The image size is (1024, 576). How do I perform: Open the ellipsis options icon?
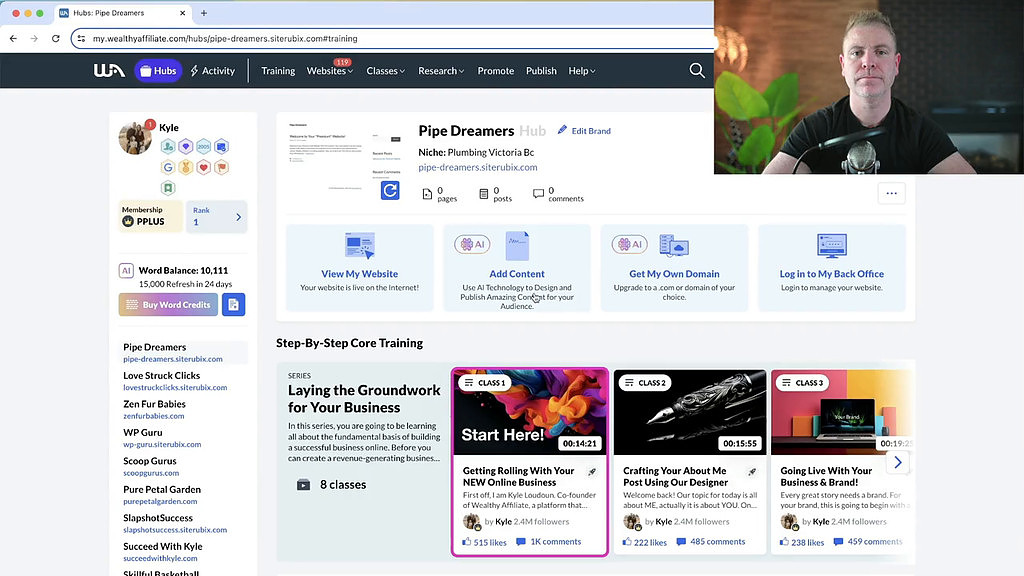pos(891,193)
